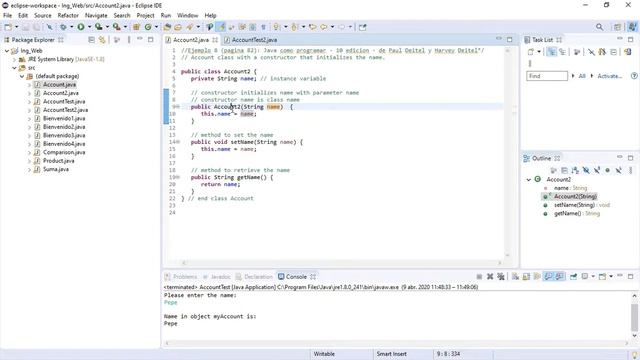Viewport: 640px width, 360px height.
Task: Click the All link in Task List
Action: [x=582, y=76]
